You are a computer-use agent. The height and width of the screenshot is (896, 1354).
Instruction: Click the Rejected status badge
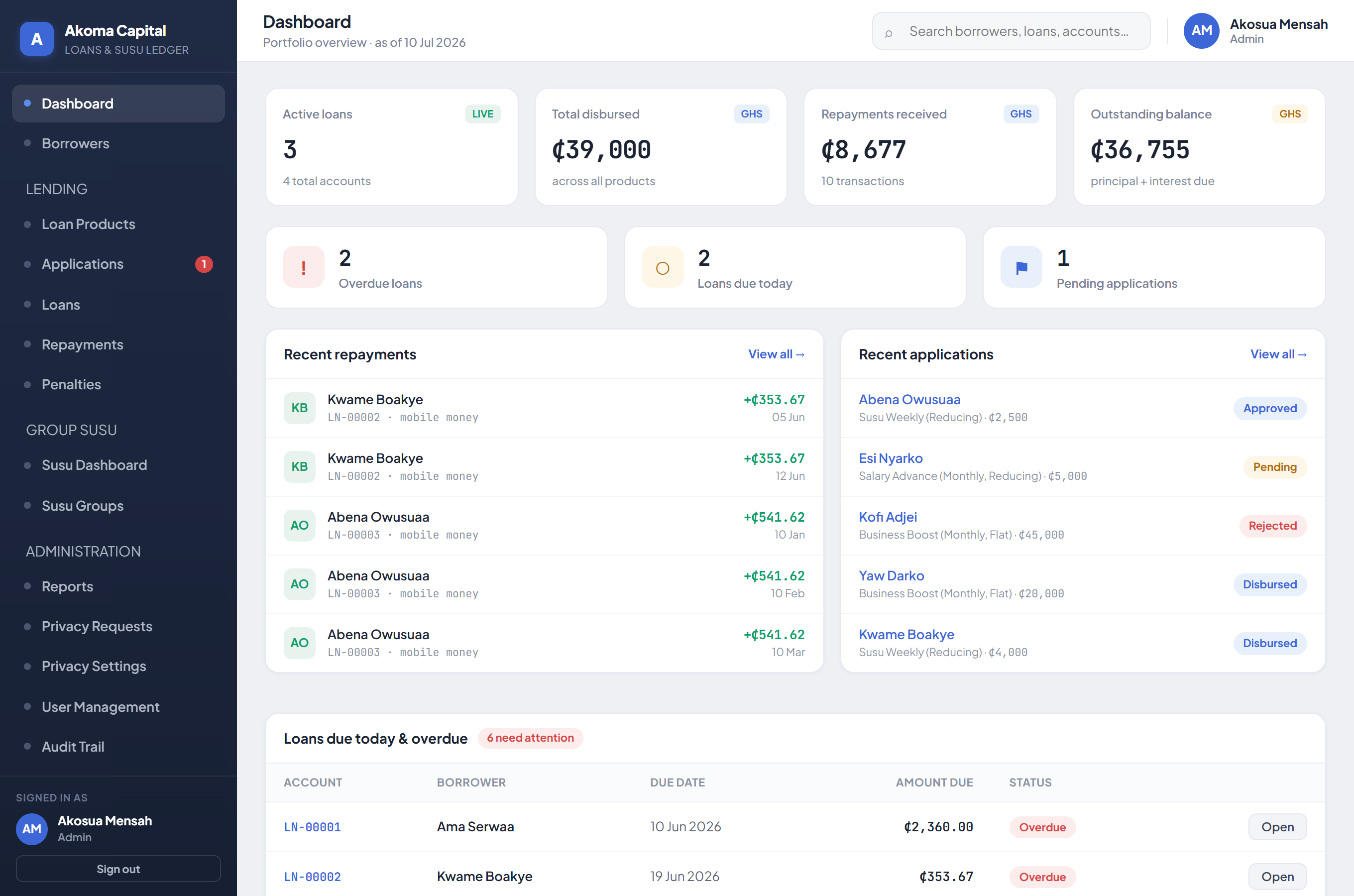1273,526
